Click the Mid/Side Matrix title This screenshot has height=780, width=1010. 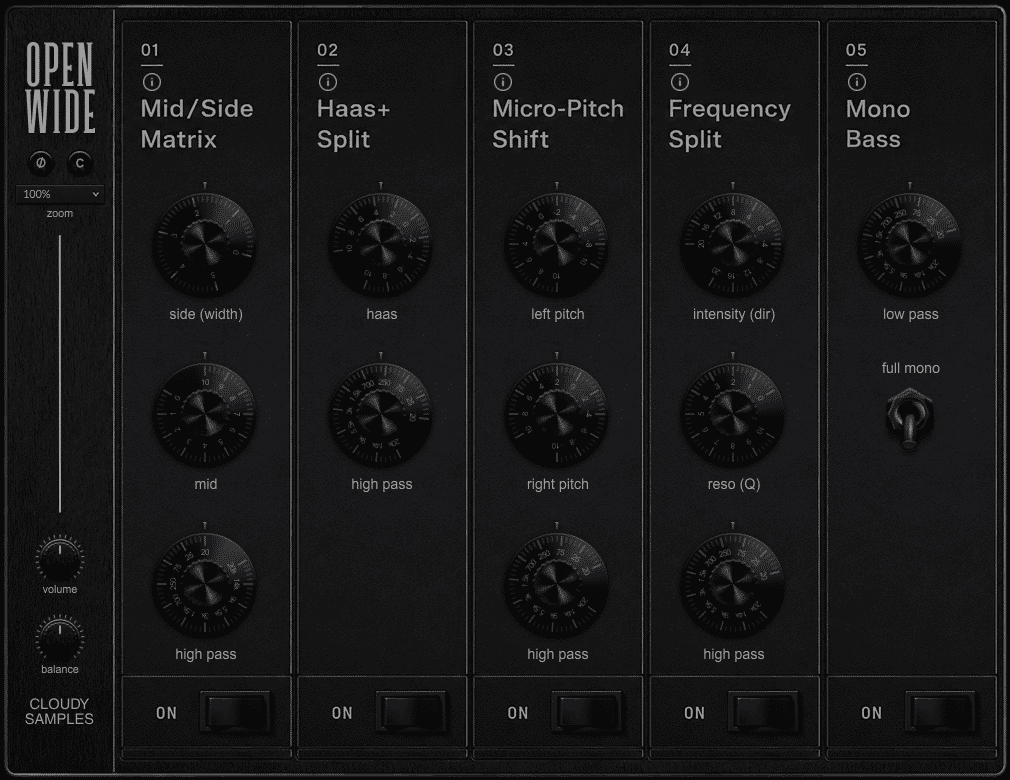point(197,124)
